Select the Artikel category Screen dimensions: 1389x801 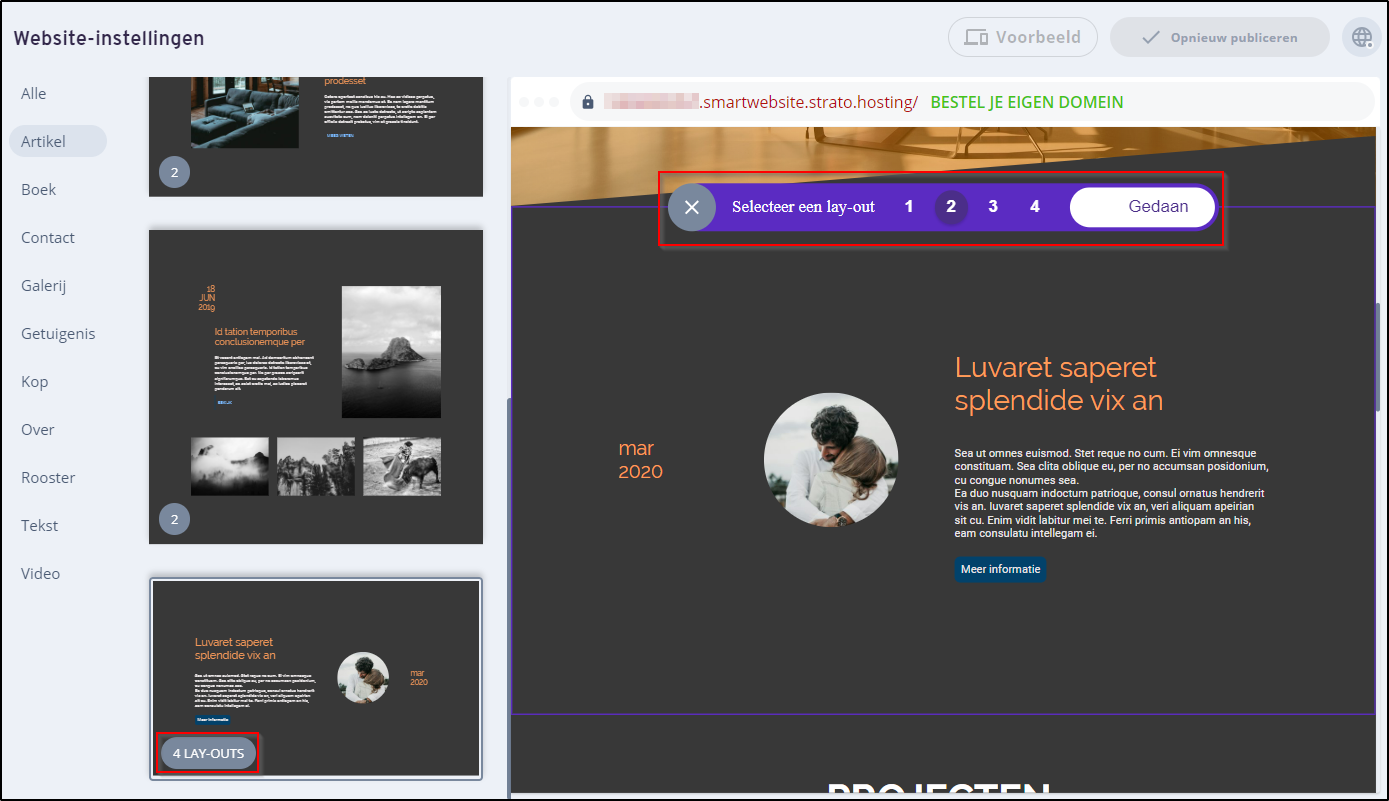coord(44,142)
